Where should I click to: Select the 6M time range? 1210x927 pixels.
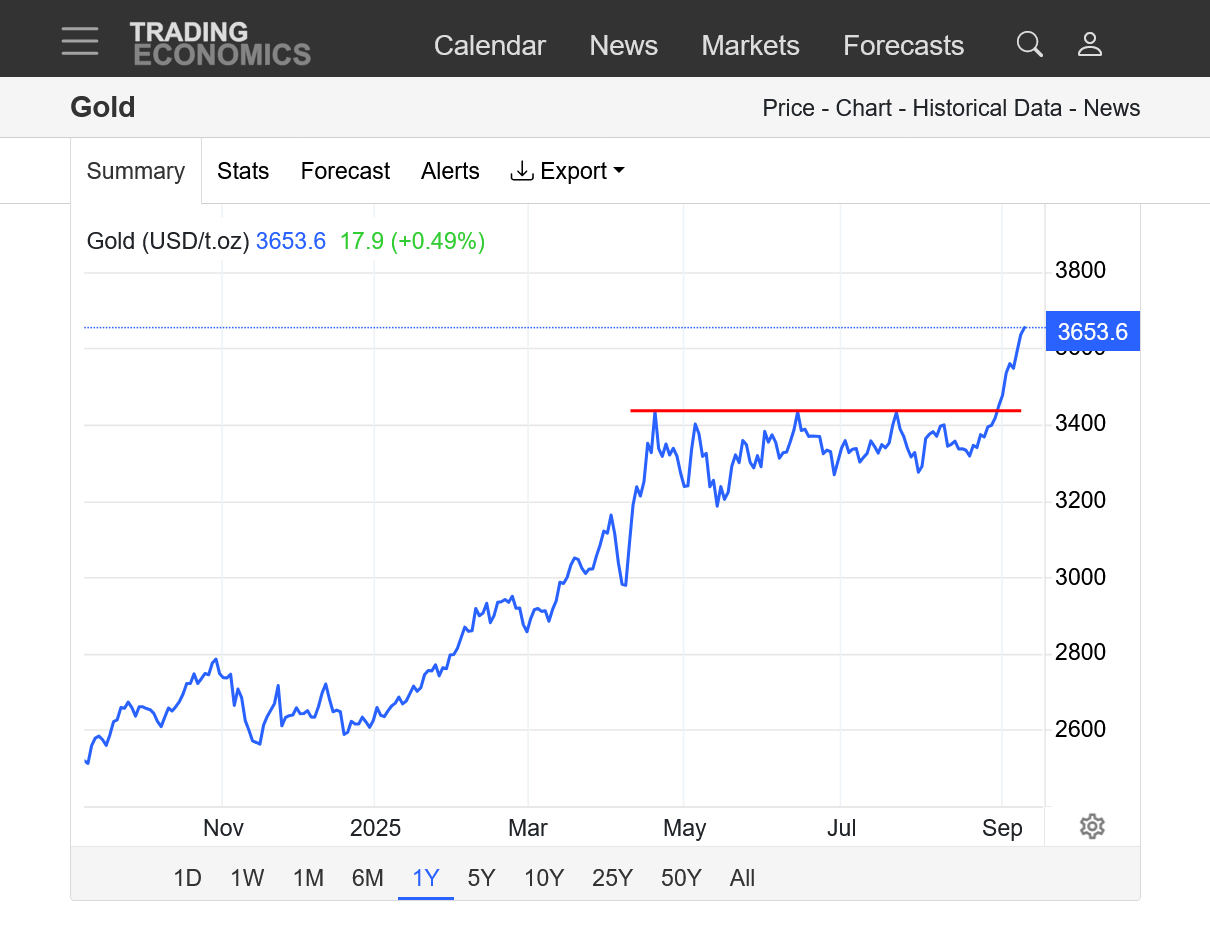pos(367,878)
